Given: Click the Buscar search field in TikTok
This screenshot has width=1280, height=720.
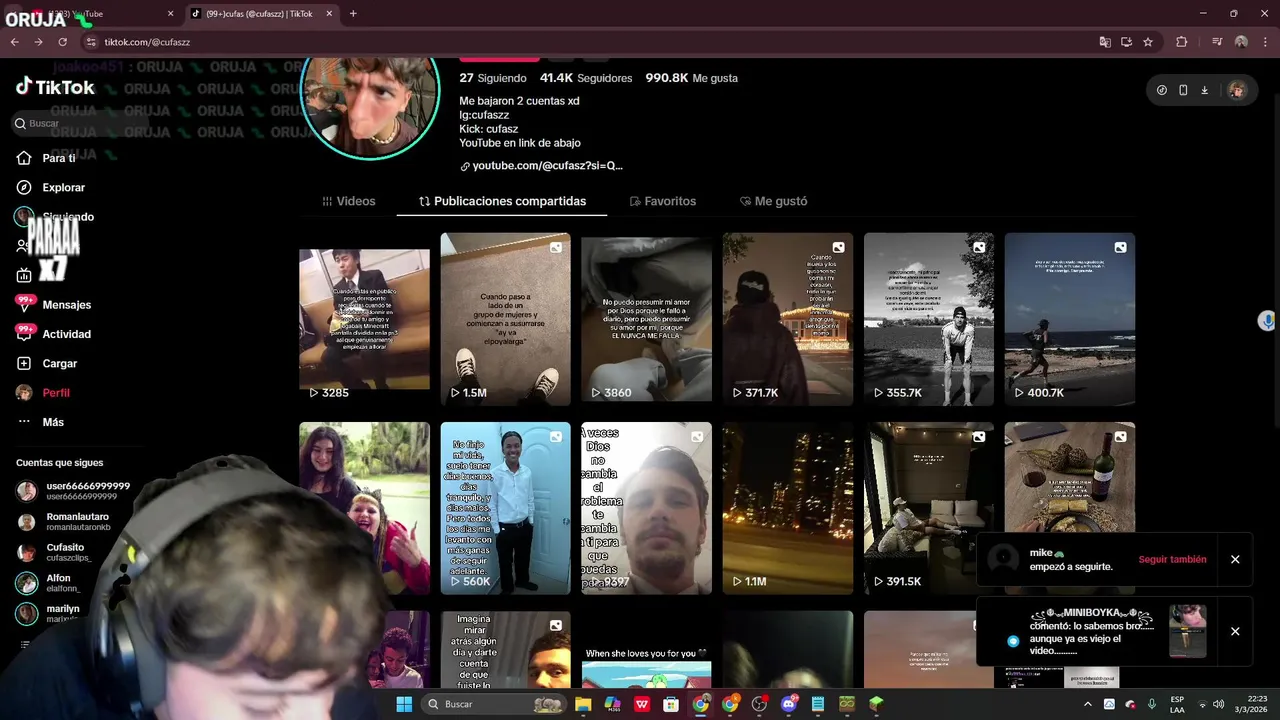Looking at the screenshot, I should click(80, 123).
